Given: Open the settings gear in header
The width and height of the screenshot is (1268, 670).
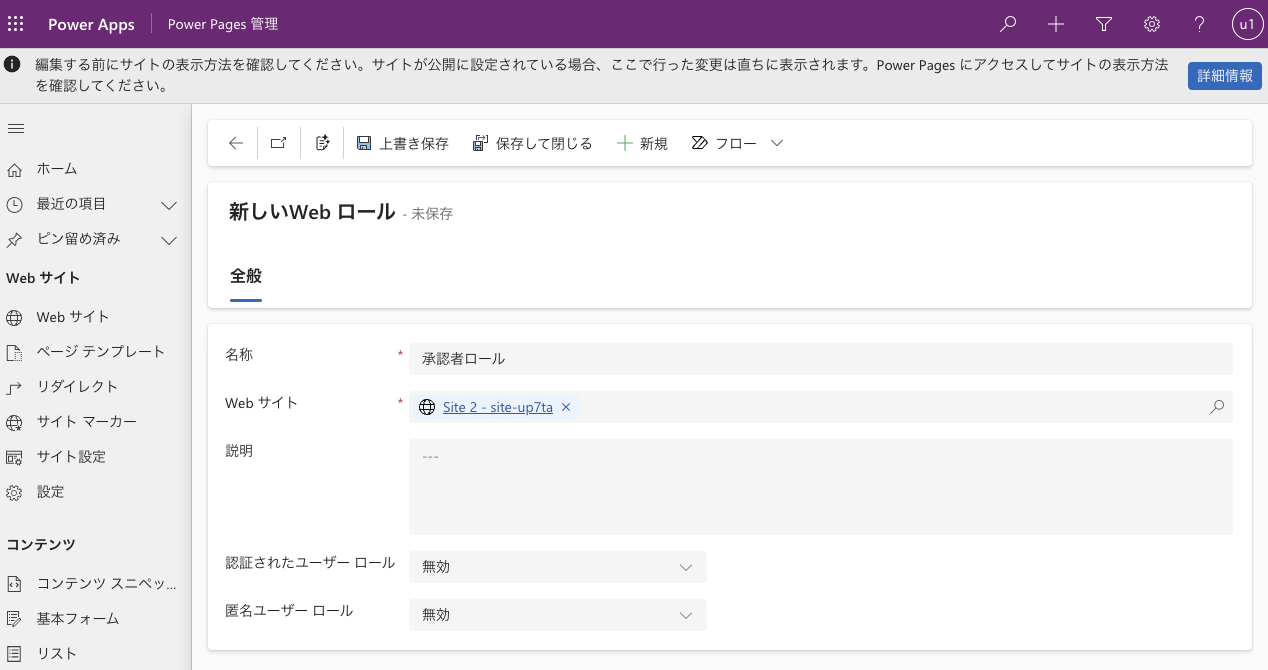Looking at the screenshot, I should (x=1152, y=24).
